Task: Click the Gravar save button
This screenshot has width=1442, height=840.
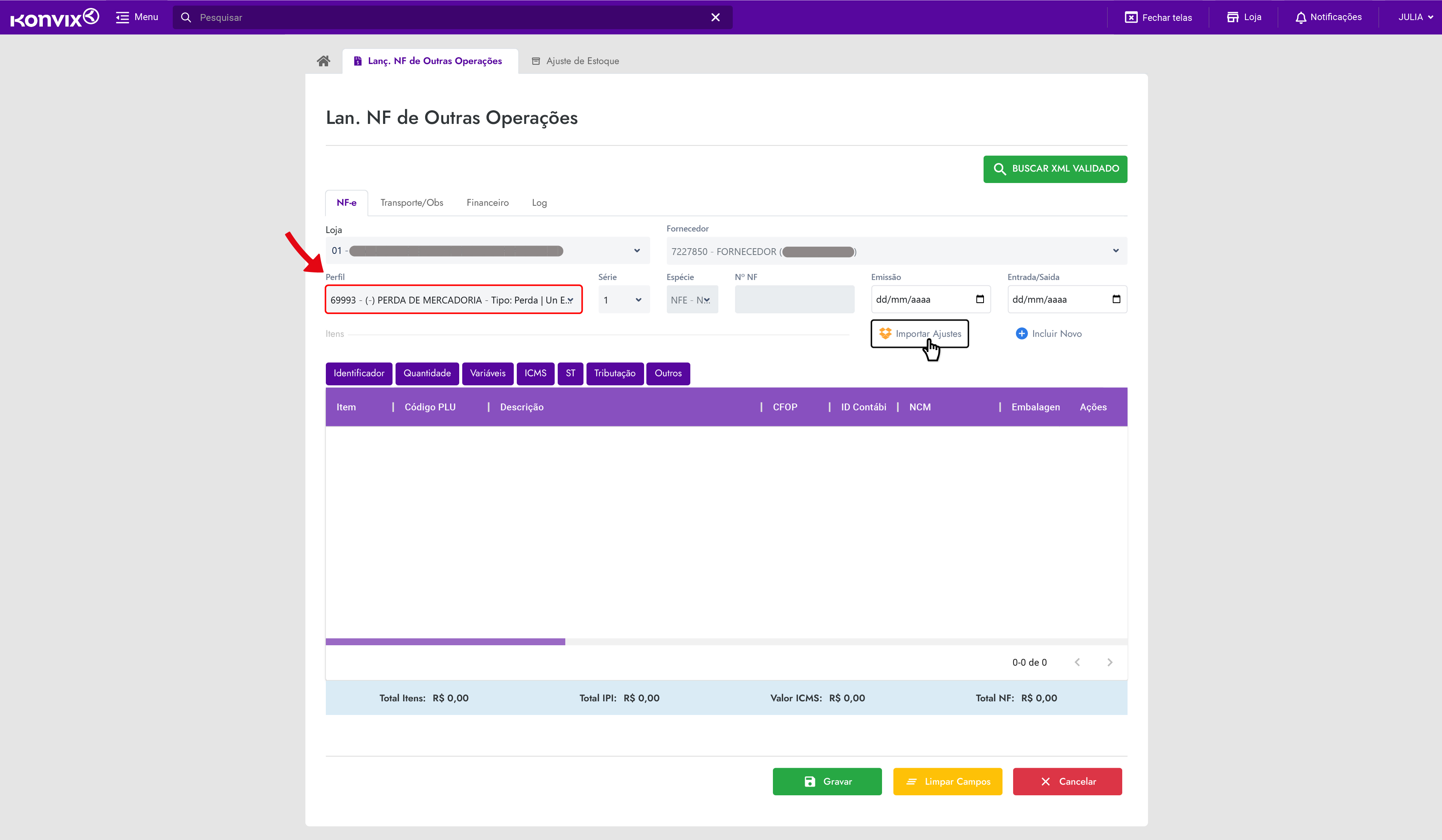Action: click(827, 781)
